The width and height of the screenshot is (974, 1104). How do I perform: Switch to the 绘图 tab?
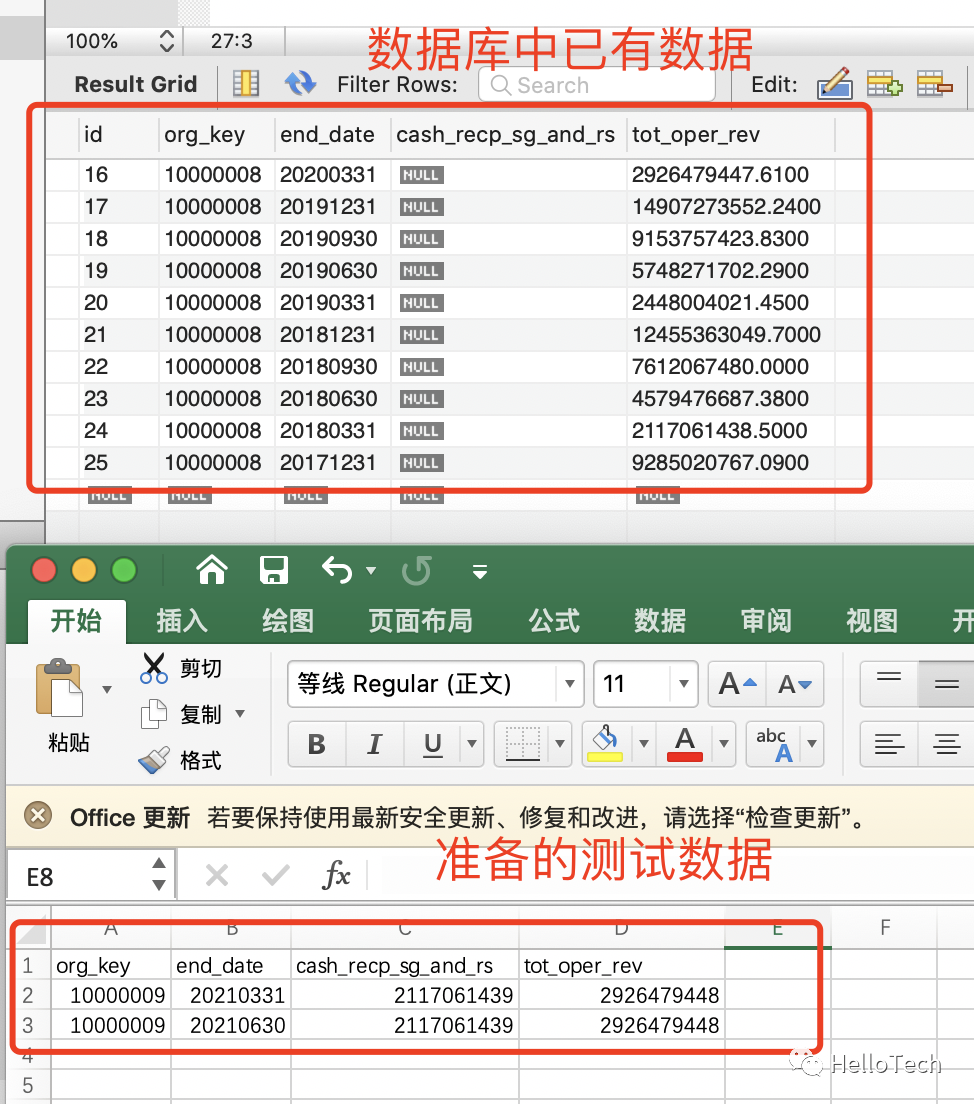coord(287,621)
